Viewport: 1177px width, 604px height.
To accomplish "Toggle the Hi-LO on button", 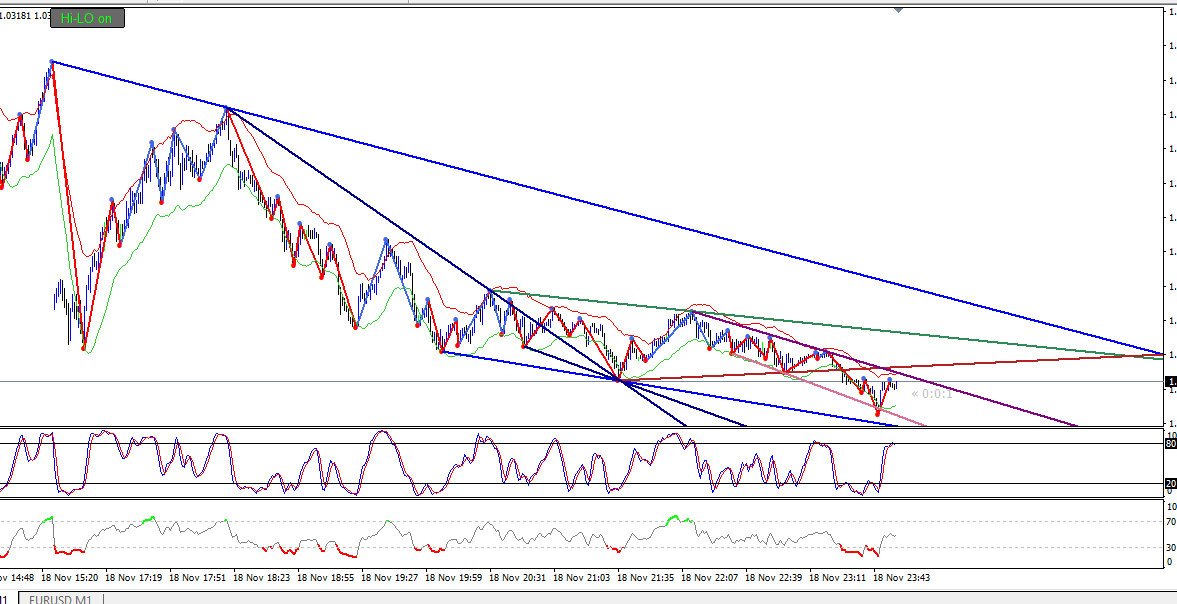I will point(87,18).
